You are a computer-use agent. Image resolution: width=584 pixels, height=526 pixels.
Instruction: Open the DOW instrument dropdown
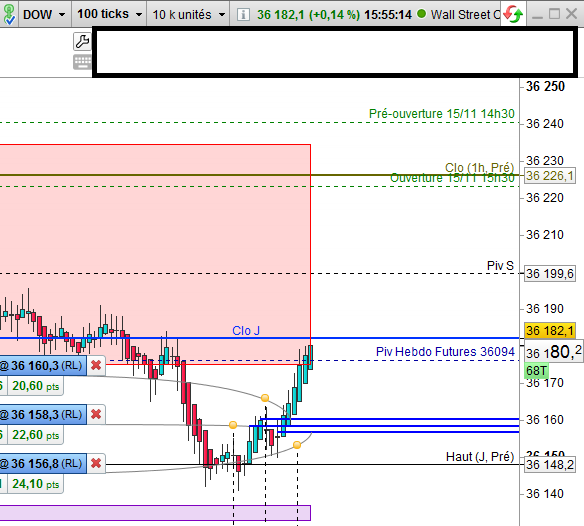click(44, 15)
